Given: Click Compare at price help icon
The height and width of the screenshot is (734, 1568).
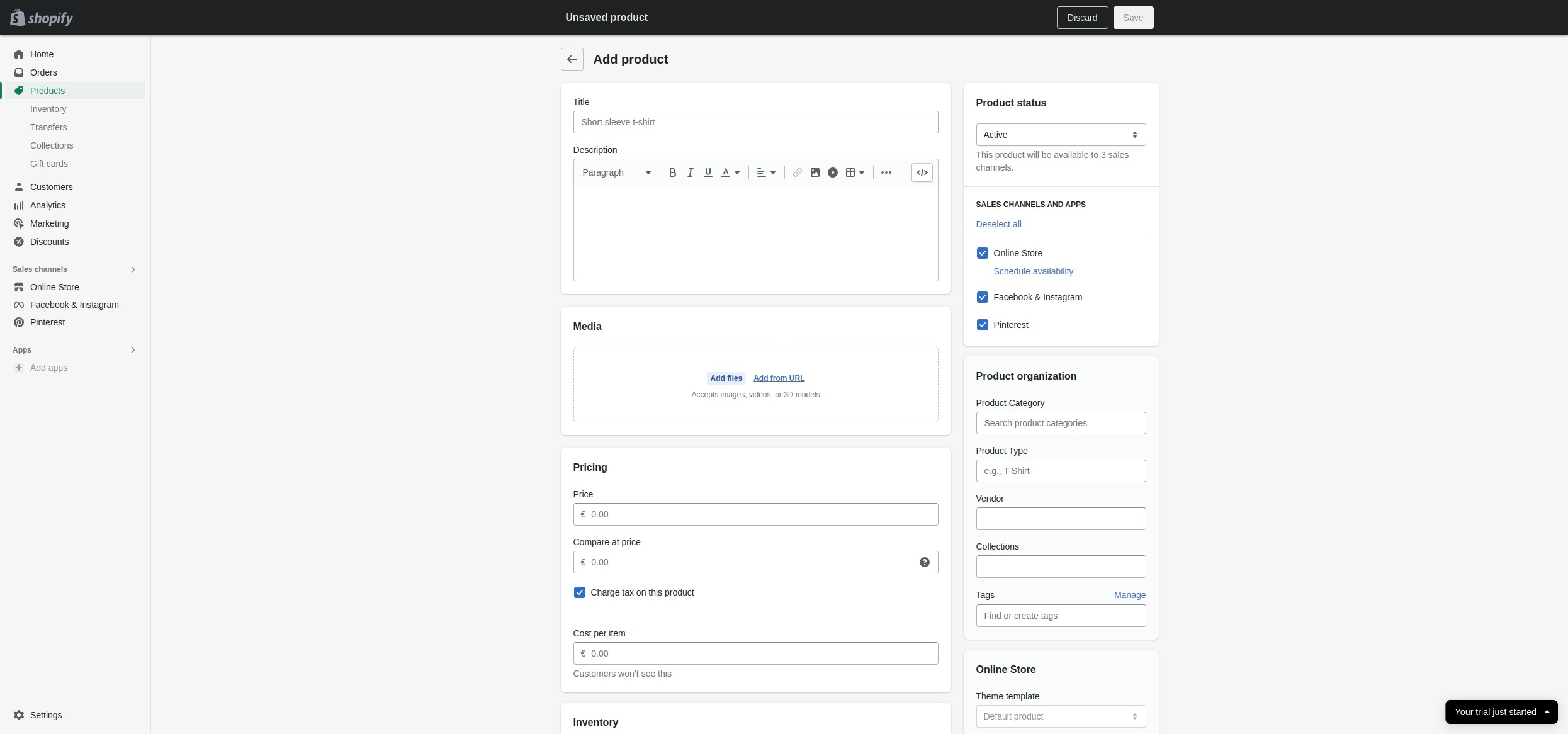Looking at the screenshot, I should [x=924, y=562].
